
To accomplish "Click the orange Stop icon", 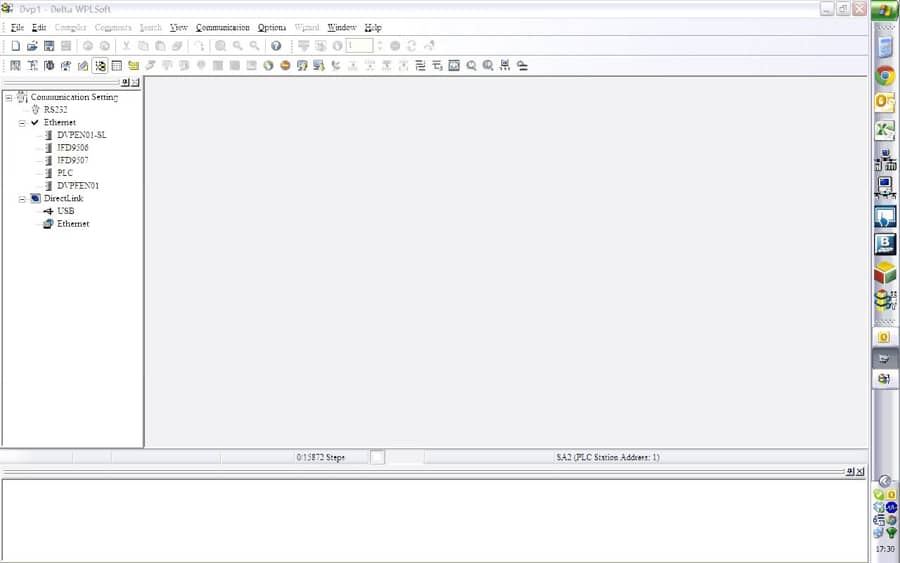I will tap(285, 65).
